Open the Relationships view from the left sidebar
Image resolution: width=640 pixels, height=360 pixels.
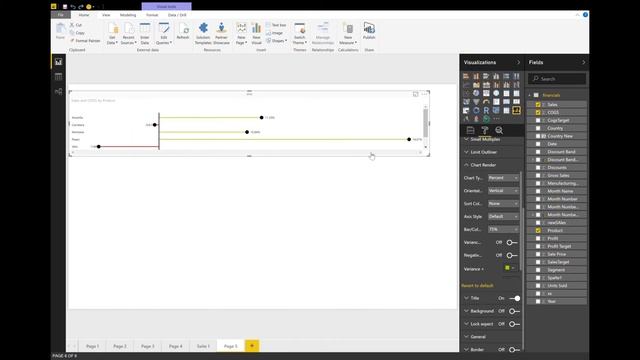pyautogui.click(x=58, y=92)
